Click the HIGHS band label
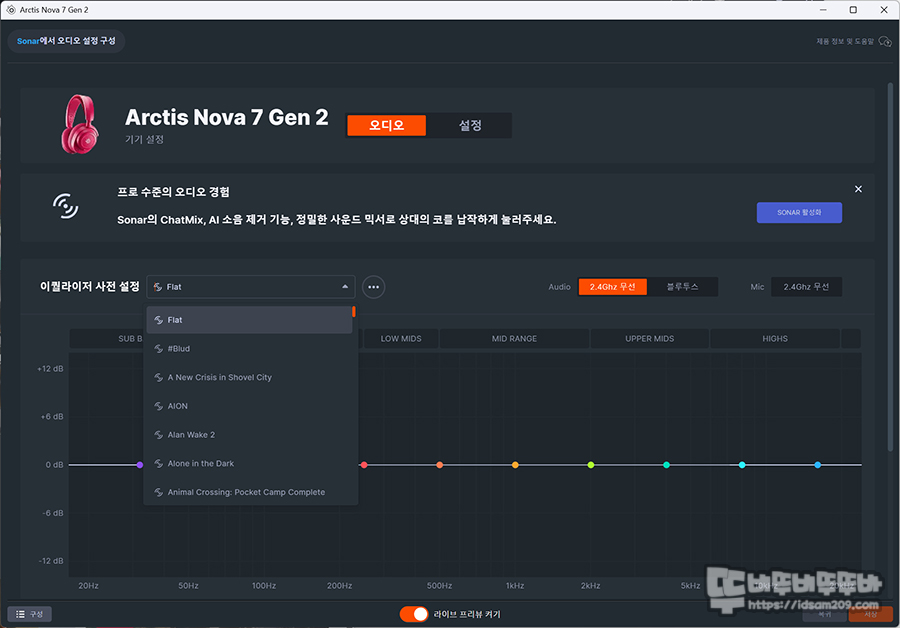 point(775,339)
